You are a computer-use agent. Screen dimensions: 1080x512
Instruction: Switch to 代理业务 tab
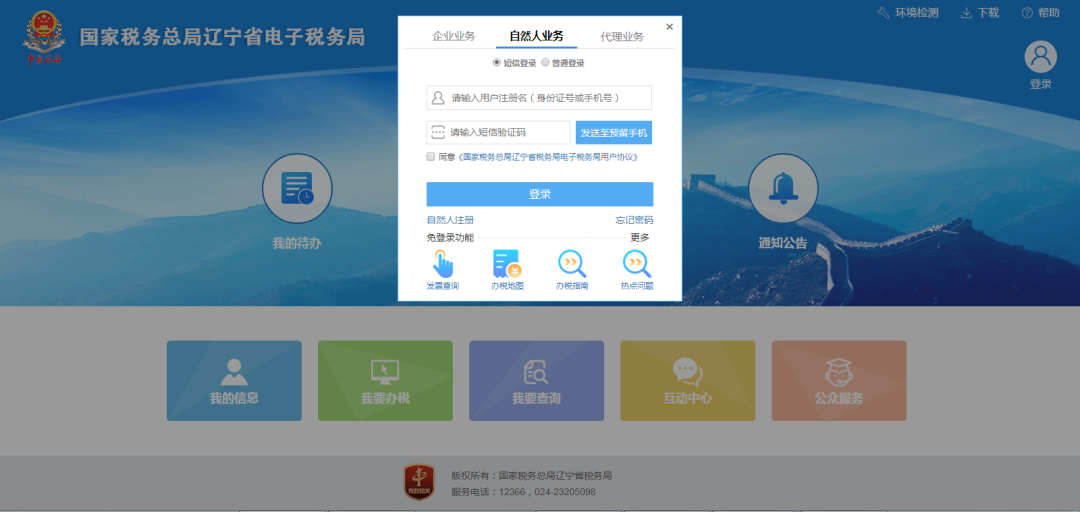tap(622, 37)
